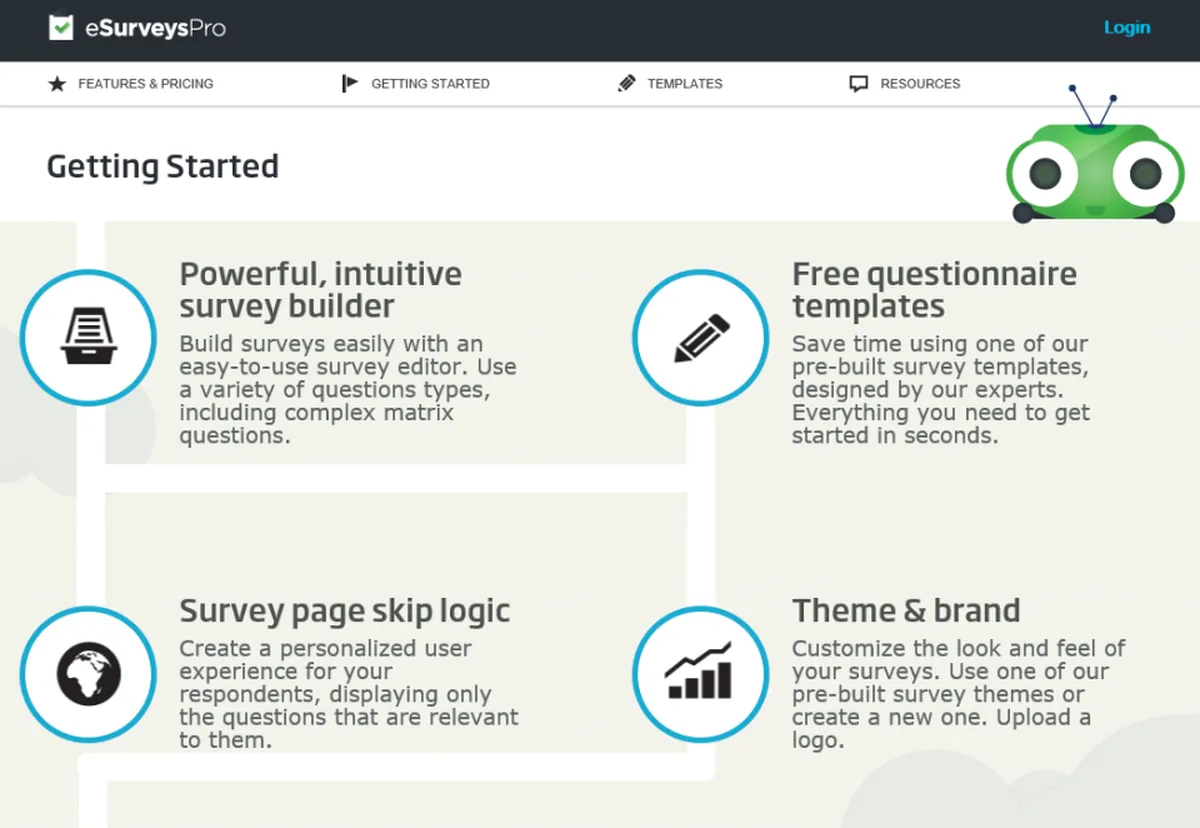Click the globe skip logic icon
The height and width of the screenshot is (828, 1200).
click(x=88, y=673)
